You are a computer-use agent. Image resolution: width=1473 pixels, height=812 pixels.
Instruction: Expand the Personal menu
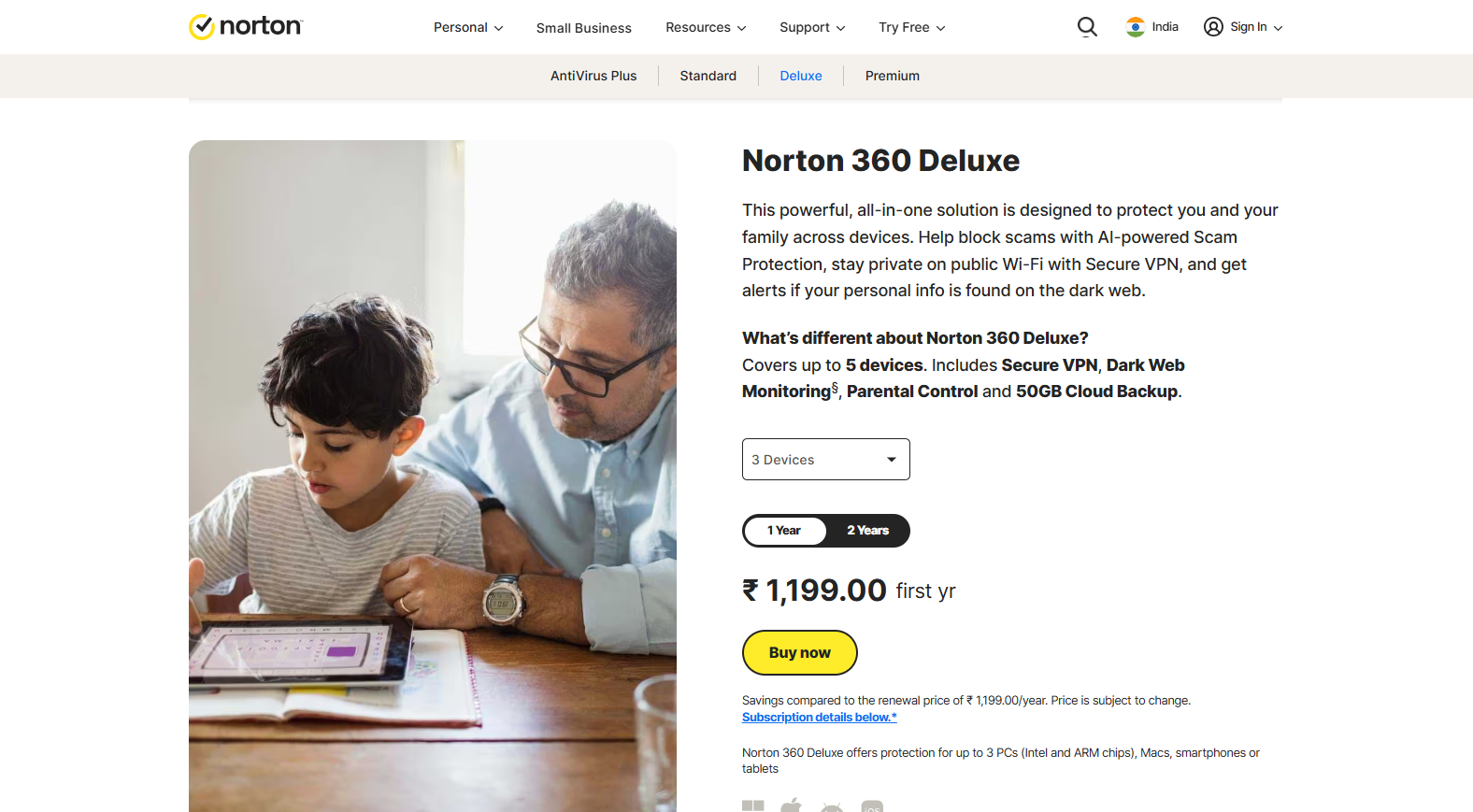(x=468, y=27)
